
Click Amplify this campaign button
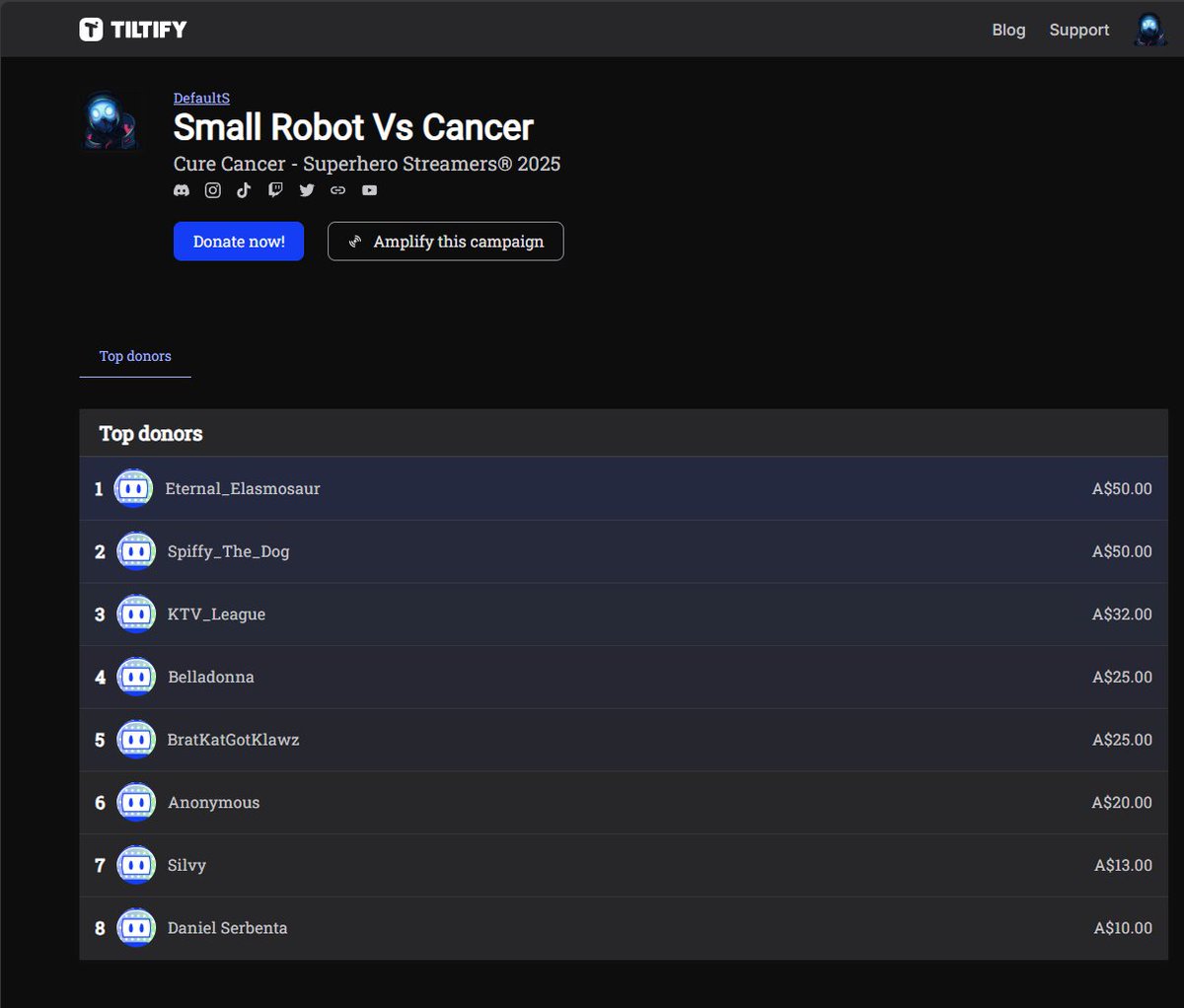445,242
